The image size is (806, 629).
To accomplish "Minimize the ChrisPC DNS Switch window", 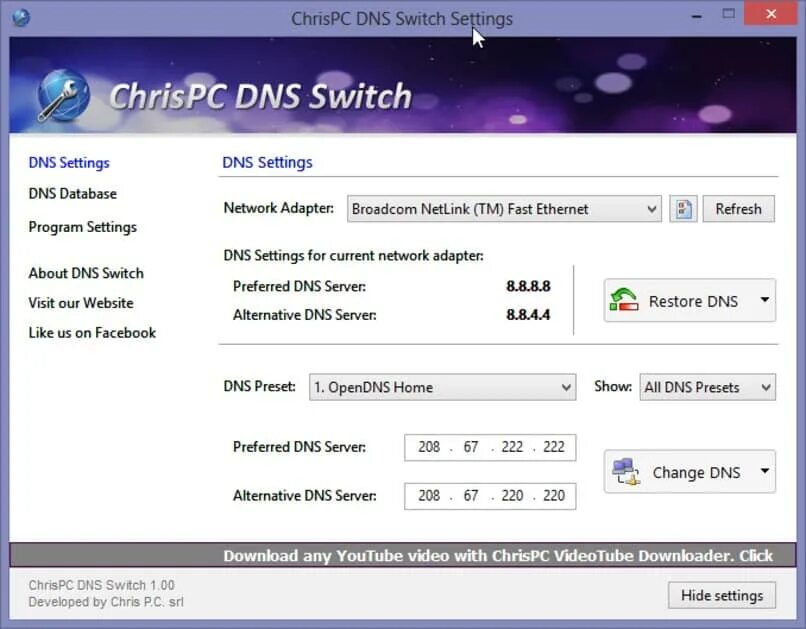I will [x=697, y=15].
